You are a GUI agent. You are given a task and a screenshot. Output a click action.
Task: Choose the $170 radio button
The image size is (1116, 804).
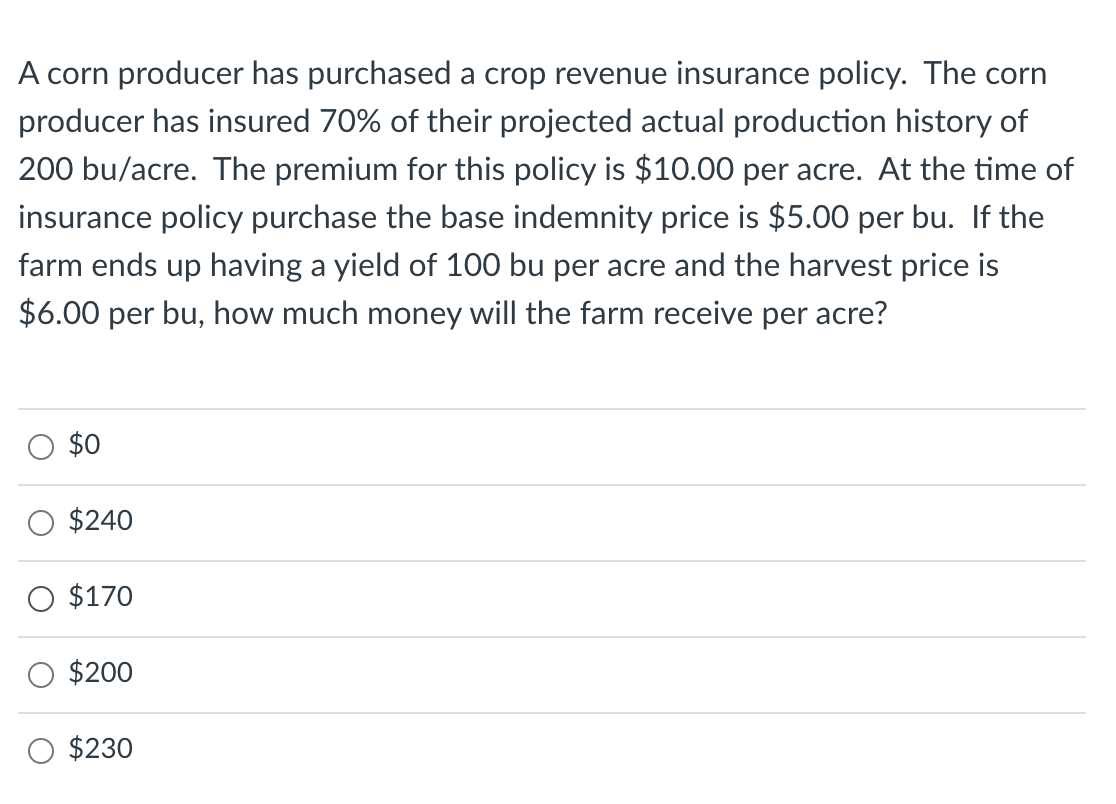tap(43, 598)
